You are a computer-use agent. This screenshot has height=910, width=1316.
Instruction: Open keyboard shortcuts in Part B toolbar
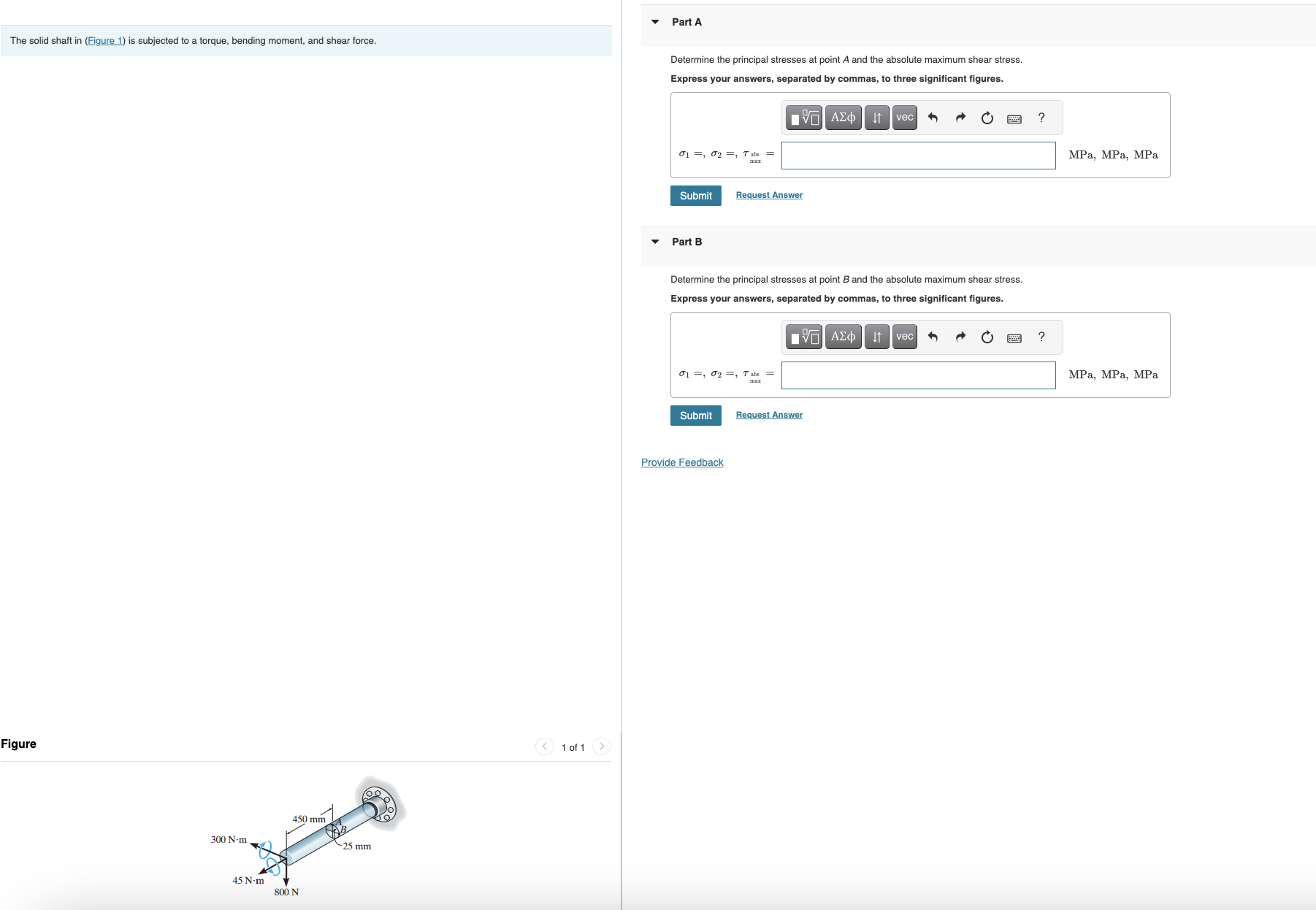pos(1014,337)
